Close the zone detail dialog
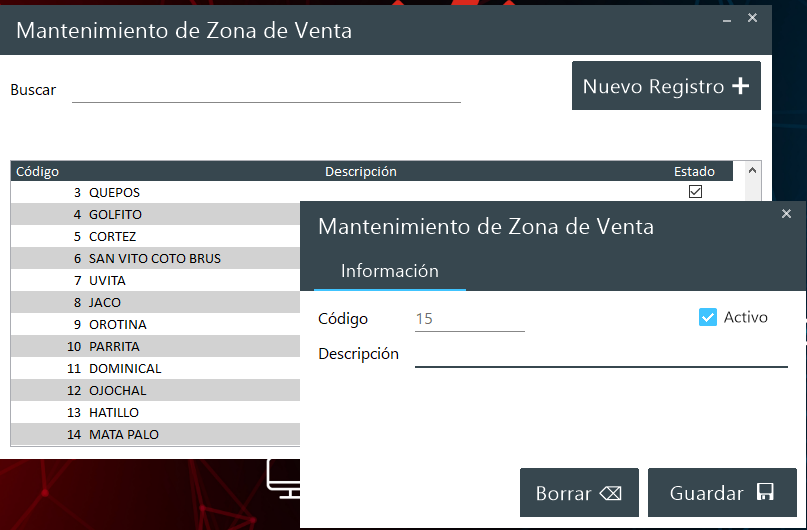The image size is (807, 530). pyautogui.click(x=786, y=214)
